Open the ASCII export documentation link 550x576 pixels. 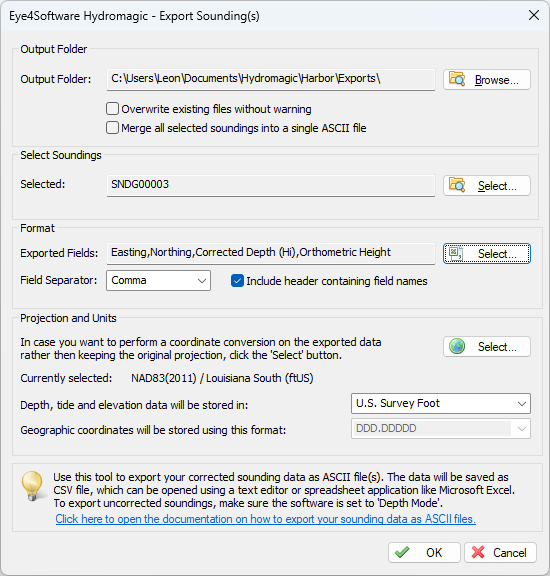click(x=266, y=519)
